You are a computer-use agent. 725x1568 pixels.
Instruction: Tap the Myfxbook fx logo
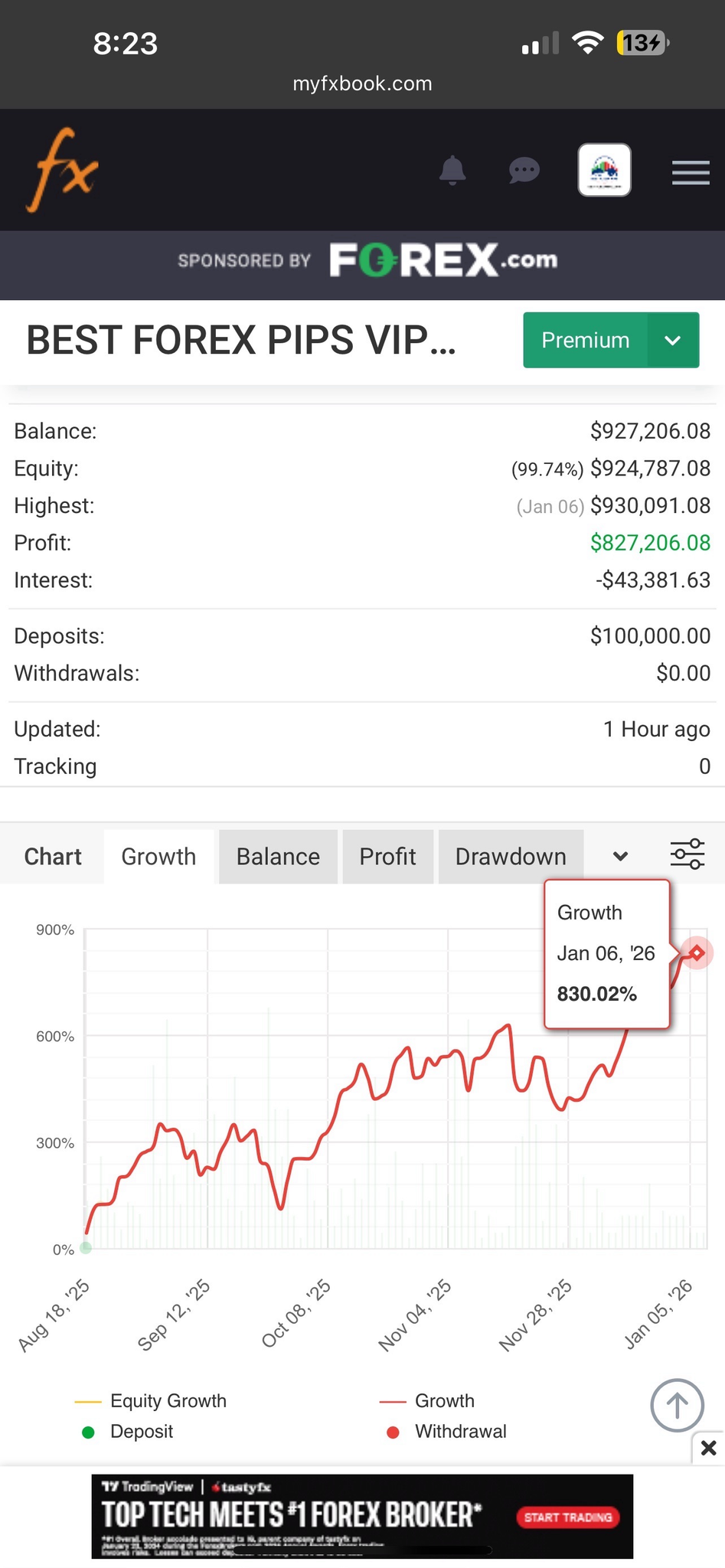[63, 170]
